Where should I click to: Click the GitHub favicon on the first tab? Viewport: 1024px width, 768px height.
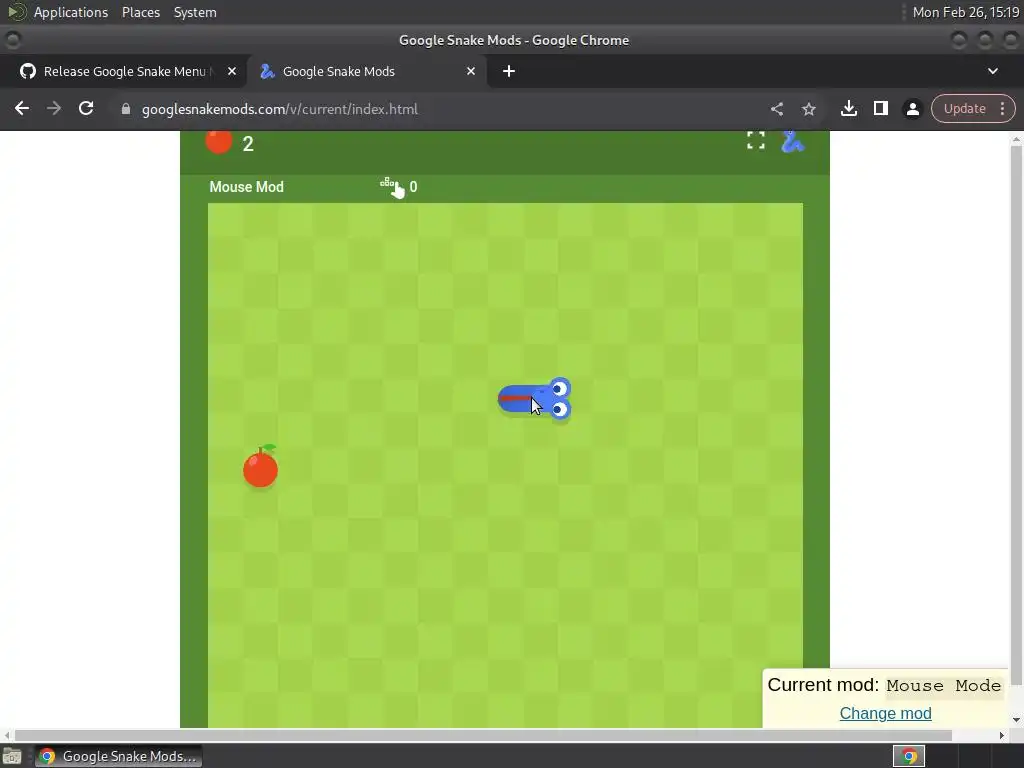coord(27,71)
